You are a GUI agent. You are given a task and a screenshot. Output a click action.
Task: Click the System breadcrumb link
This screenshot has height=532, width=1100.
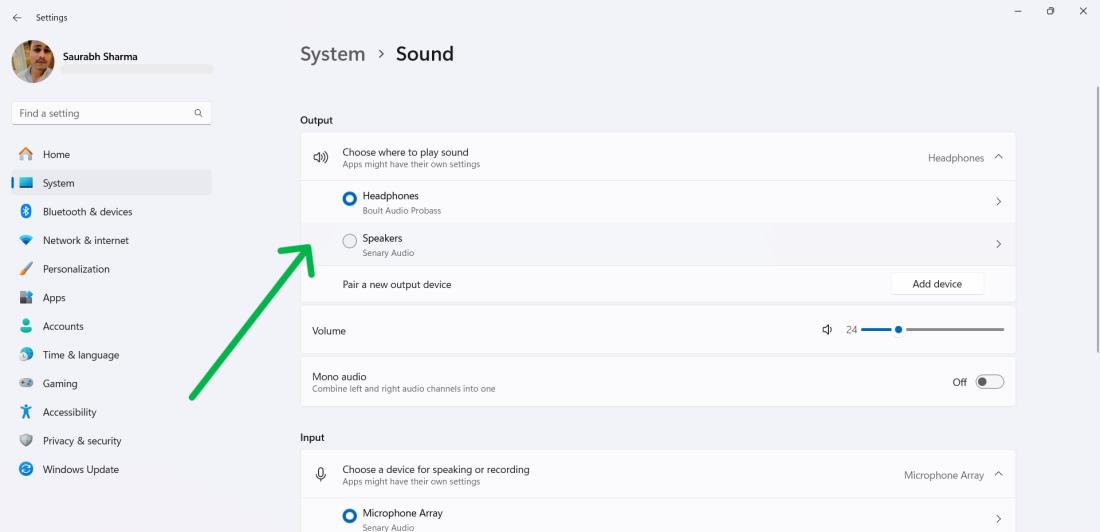(x=332, y=54)
